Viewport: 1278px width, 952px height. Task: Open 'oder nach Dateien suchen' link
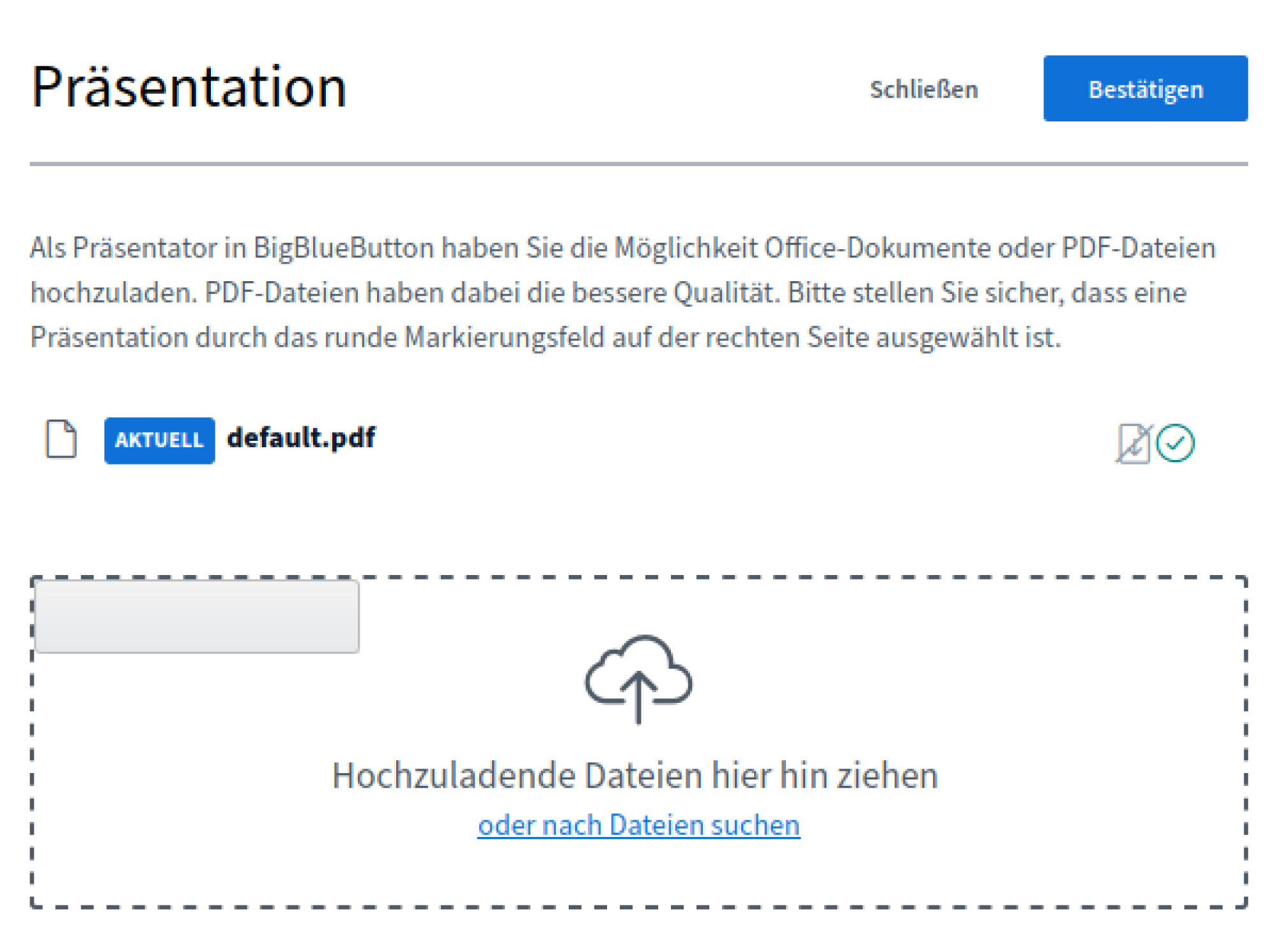point(638,825)
